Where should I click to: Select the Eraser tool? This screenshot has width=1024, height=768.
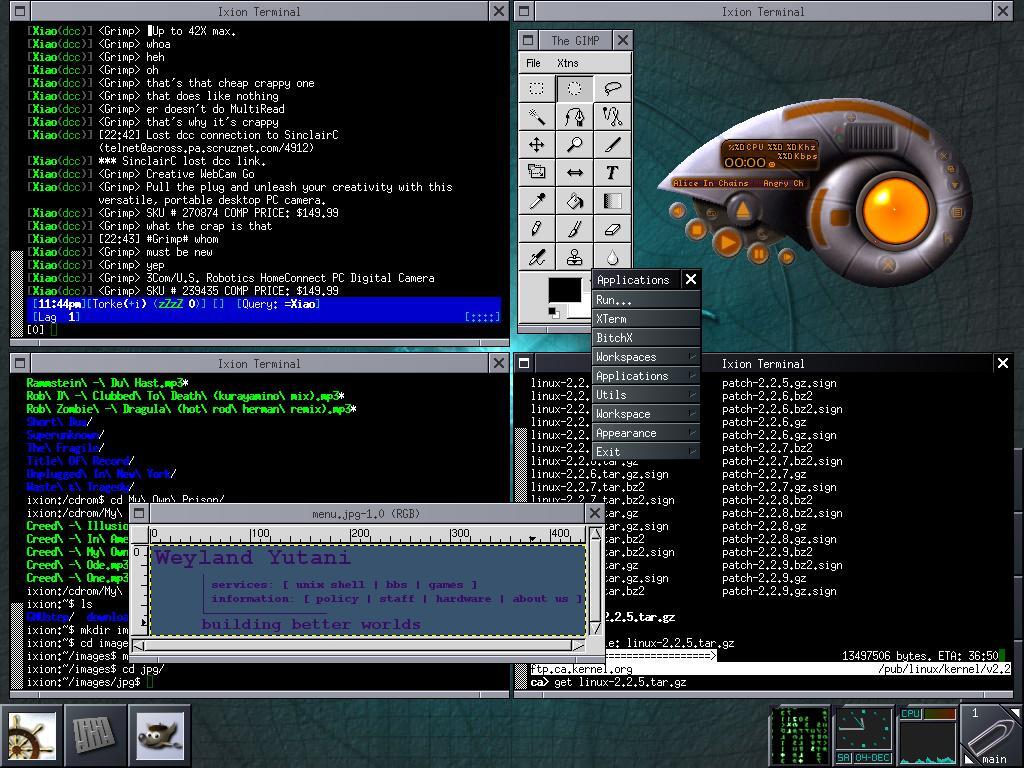coord(612,229)
